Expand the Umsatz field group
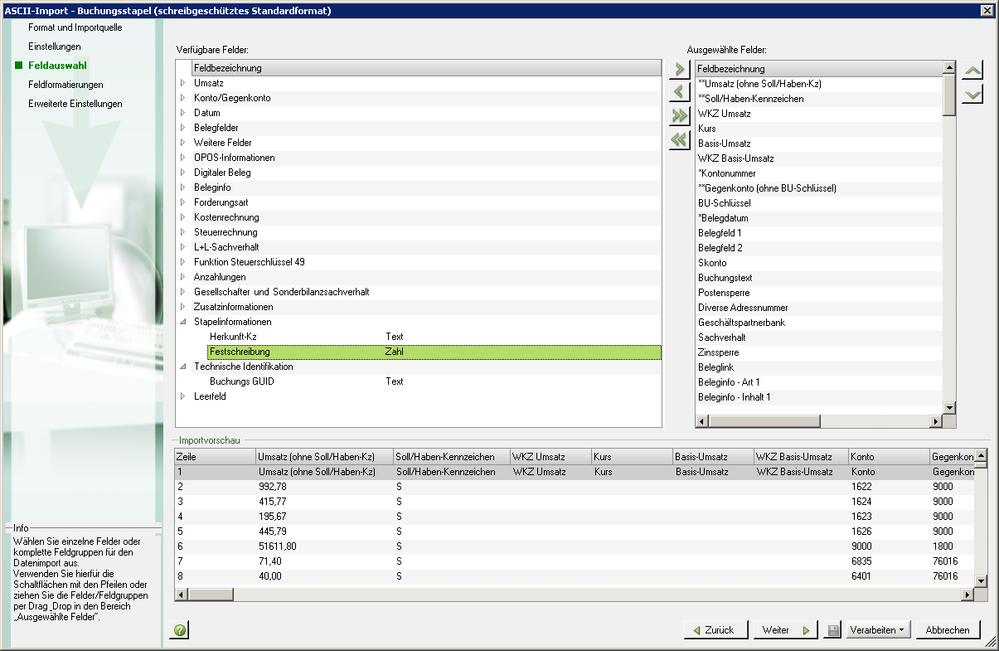 click(x=183, y=83)
